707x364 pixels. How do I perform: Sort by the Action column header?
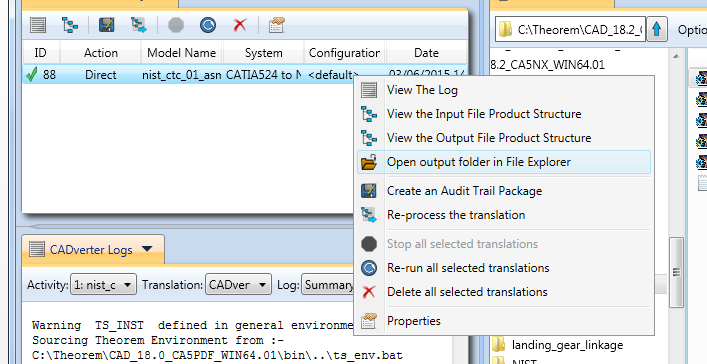101,53
